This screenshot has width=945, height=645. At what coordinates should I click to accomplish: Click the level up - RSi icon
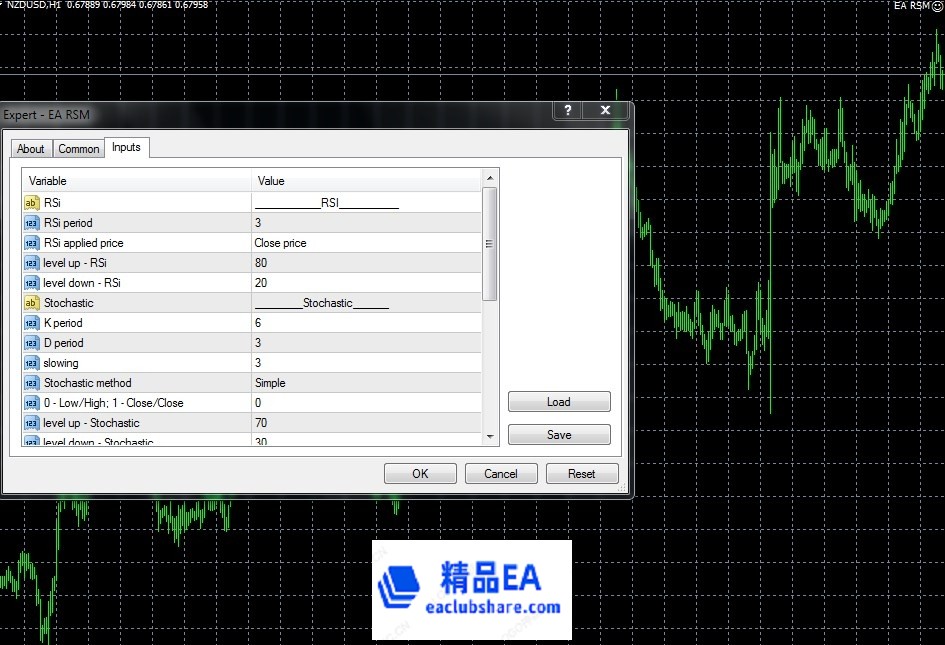(31, 263)
